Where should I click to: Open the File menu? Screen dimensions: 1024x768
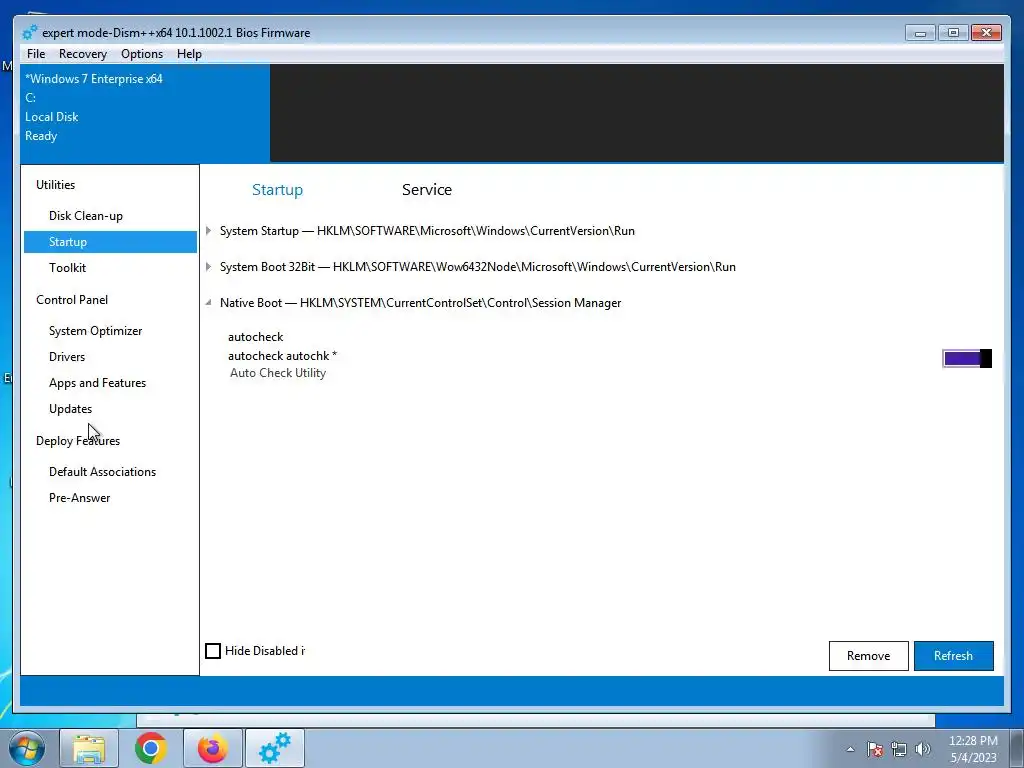pyautogui.click(x=36, y=54)
